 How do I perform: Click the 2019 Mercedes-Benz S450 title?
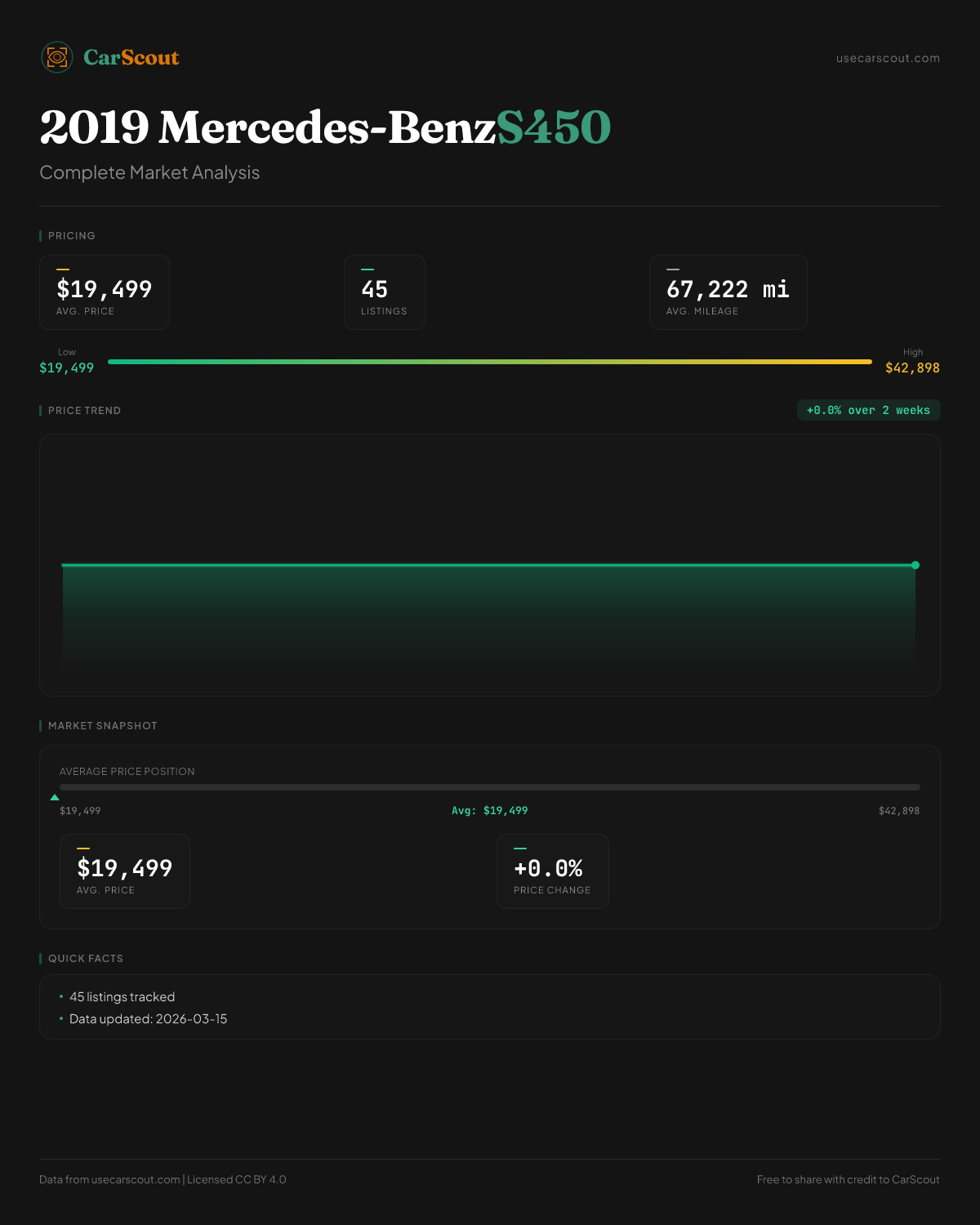tap(325, 127)
